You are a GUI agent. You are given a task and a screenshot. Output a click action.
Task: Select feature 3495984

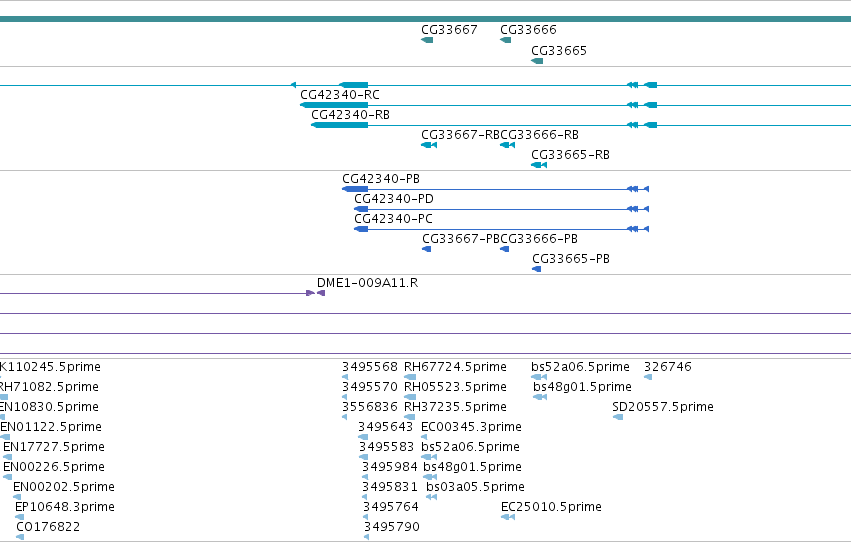[390, 468]
